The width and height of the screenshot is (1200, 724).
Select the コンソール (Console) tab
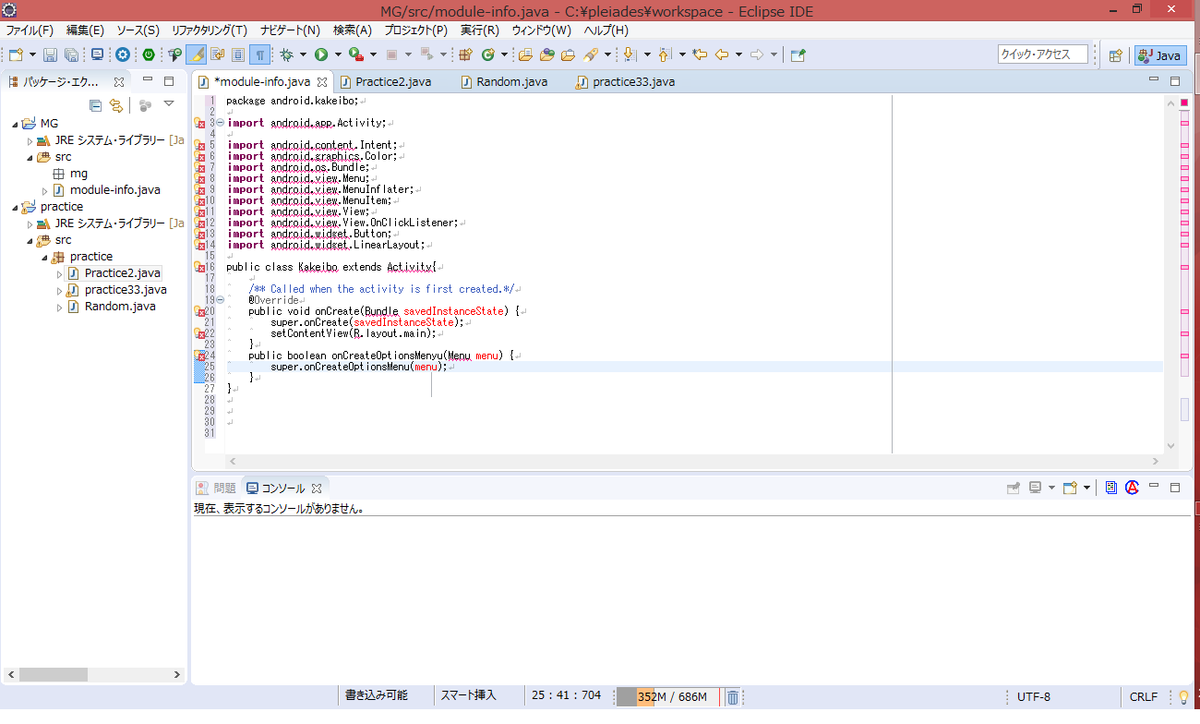coord(283,488)
